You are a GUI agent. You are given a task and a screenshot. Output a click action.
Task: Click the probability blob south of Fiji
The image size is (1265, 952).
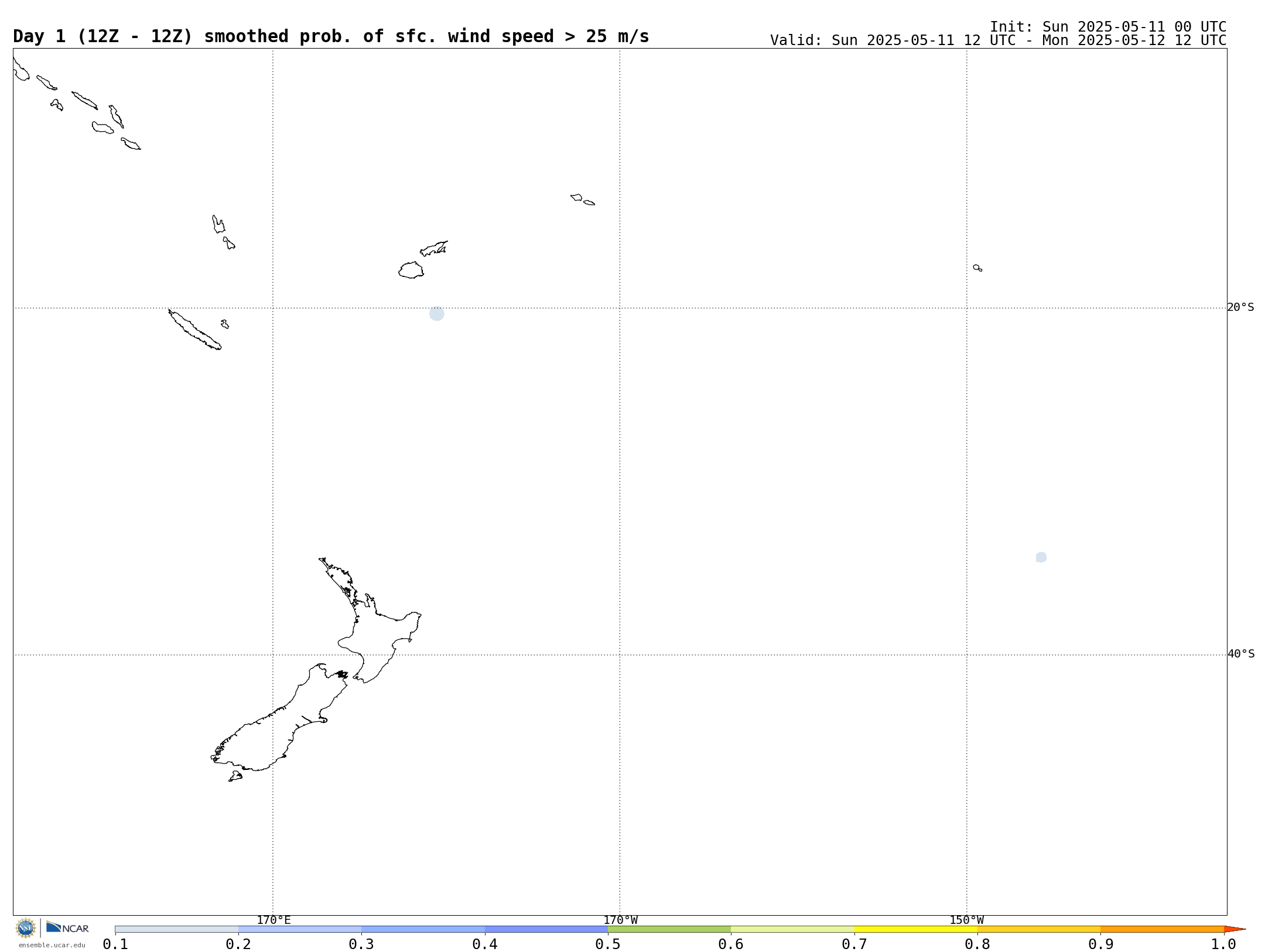437,314
